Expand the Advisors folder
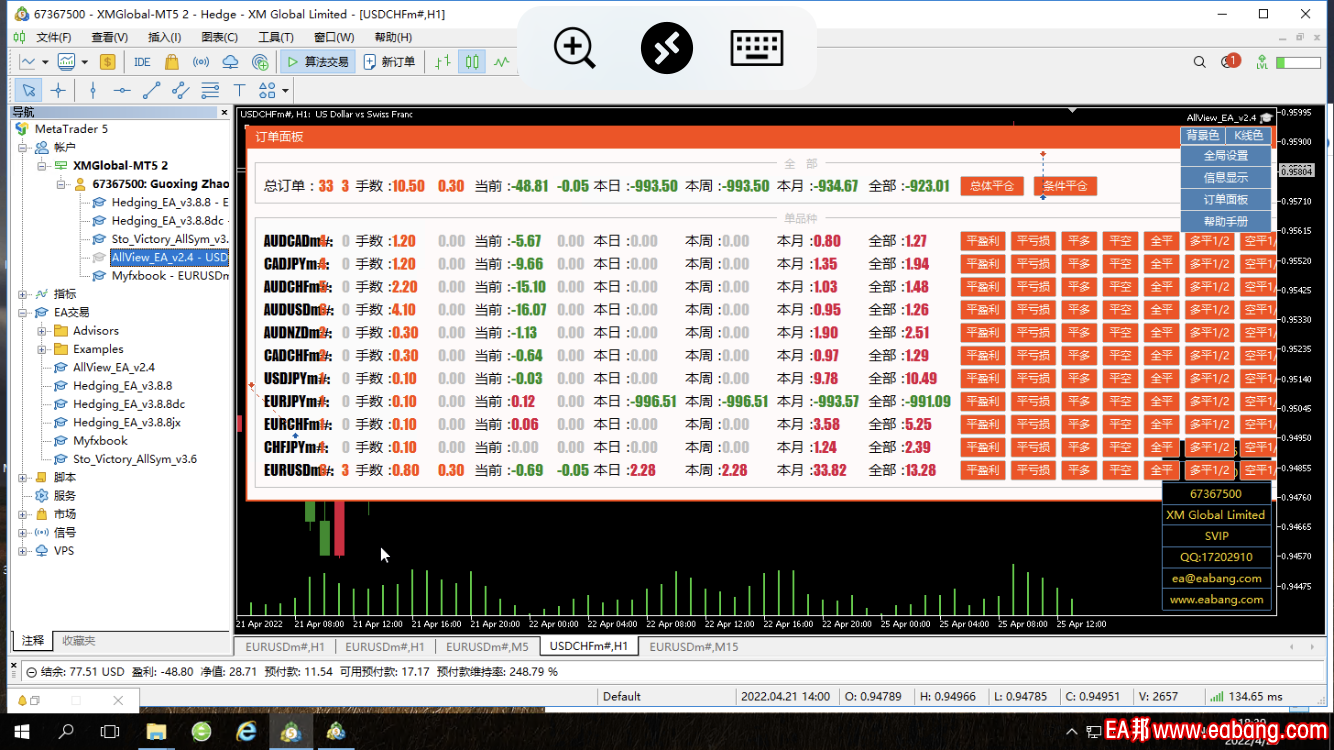This screenshot has width=1334, height=750. [42, 330]
